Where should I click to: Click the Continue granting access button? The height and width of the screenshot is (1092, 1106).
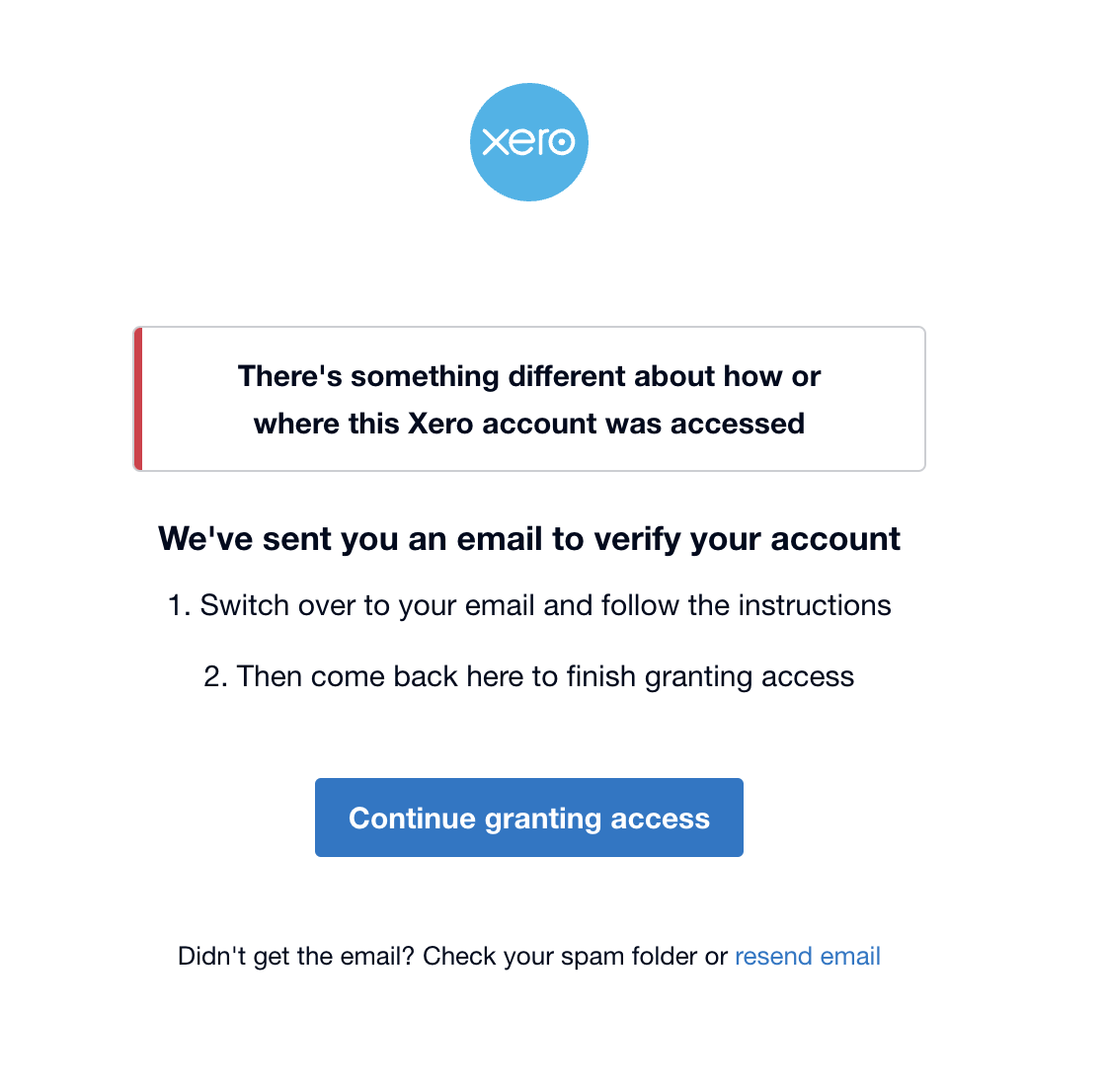(529, 818)
